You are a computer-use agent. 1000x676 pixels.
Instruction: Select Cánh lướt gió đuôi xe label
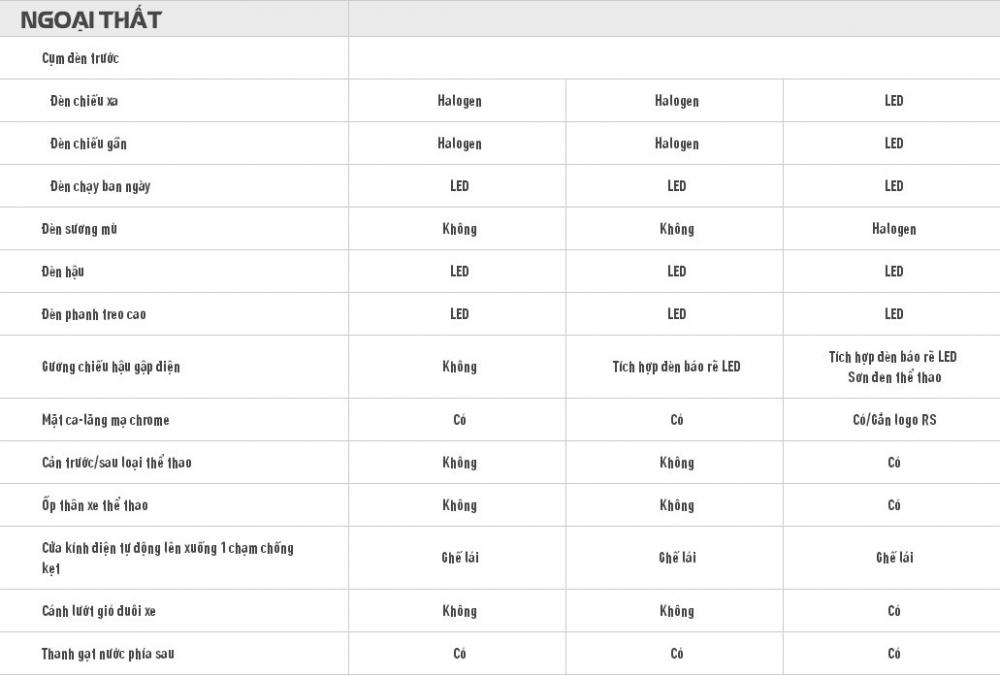pos(98,611)
